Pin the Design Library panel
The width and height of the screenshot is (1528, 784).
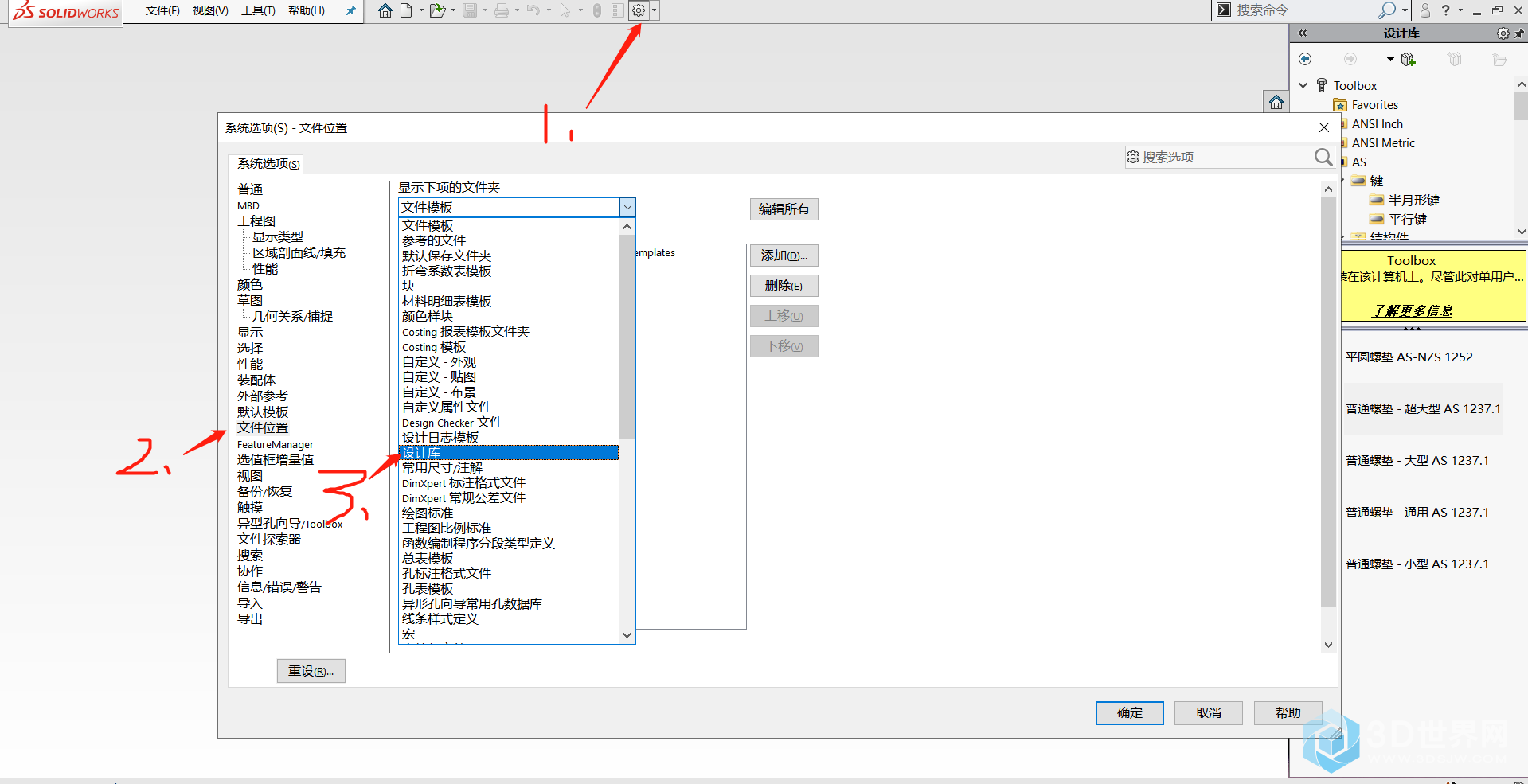point(1519,33)
